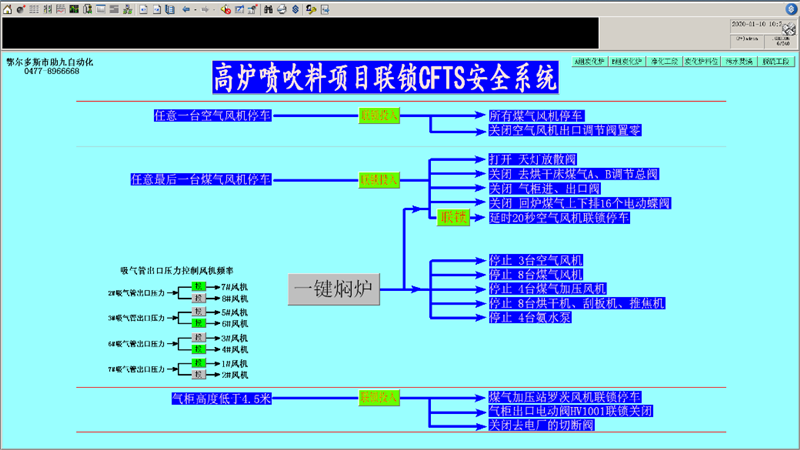Click 煤气加压站罗茨风机联锁停车 label
This screenshot has width=800, height=450.
565,396
